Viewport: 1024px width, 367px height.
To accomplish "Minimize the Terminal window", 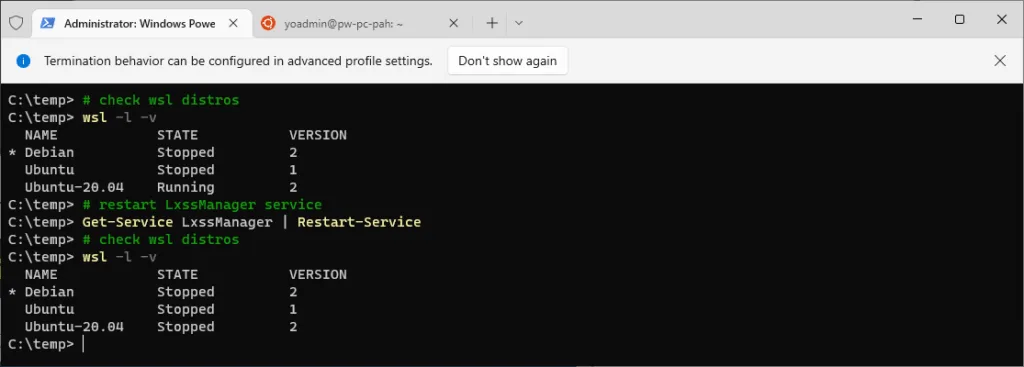I will 917,20.
